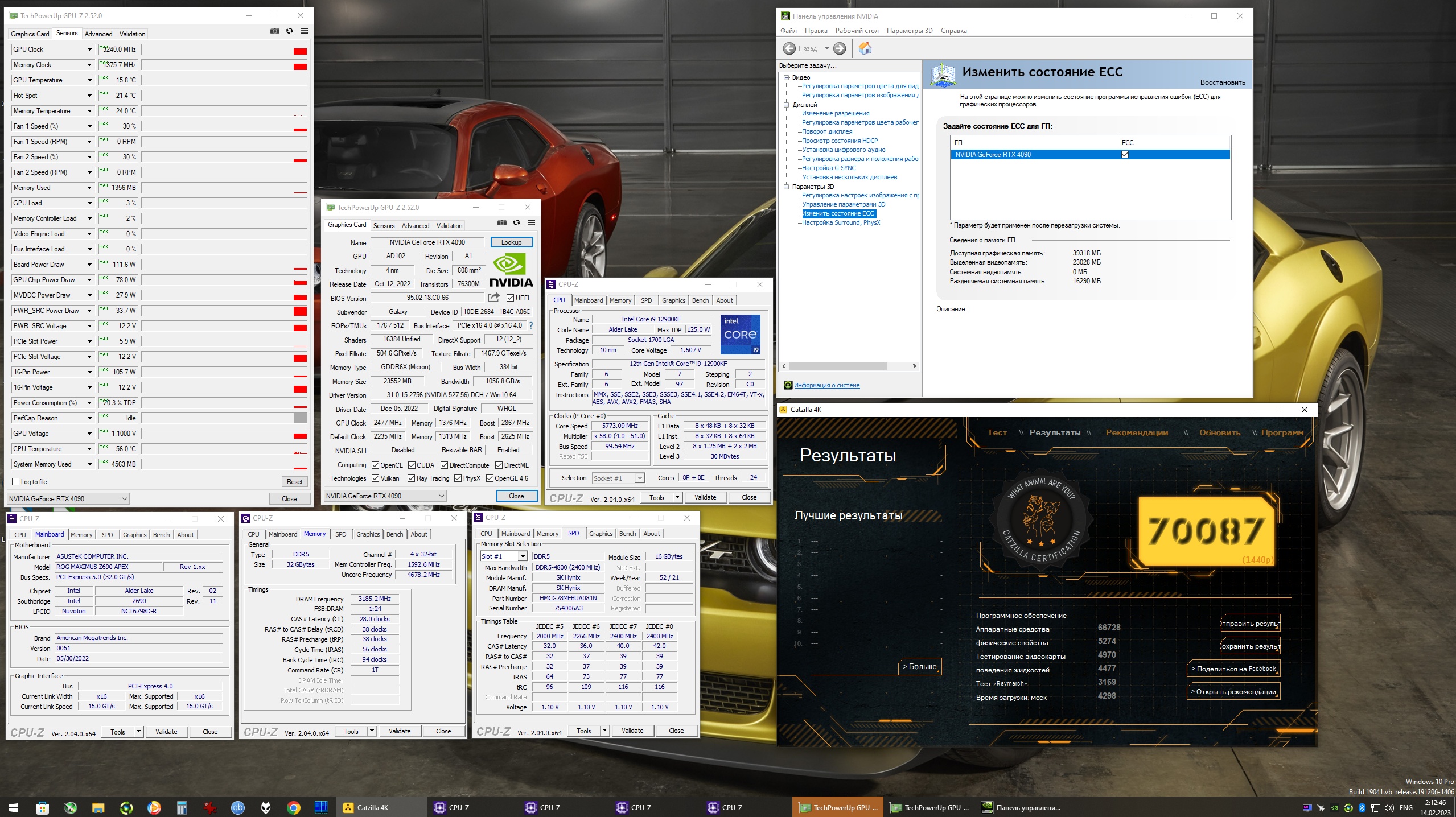The height and width of the screenshot is (817, 1456).
Task: Toggle Ray Tracing checkbox in GPU-Z
Action: pyautogui.click(x=412, y=478)
